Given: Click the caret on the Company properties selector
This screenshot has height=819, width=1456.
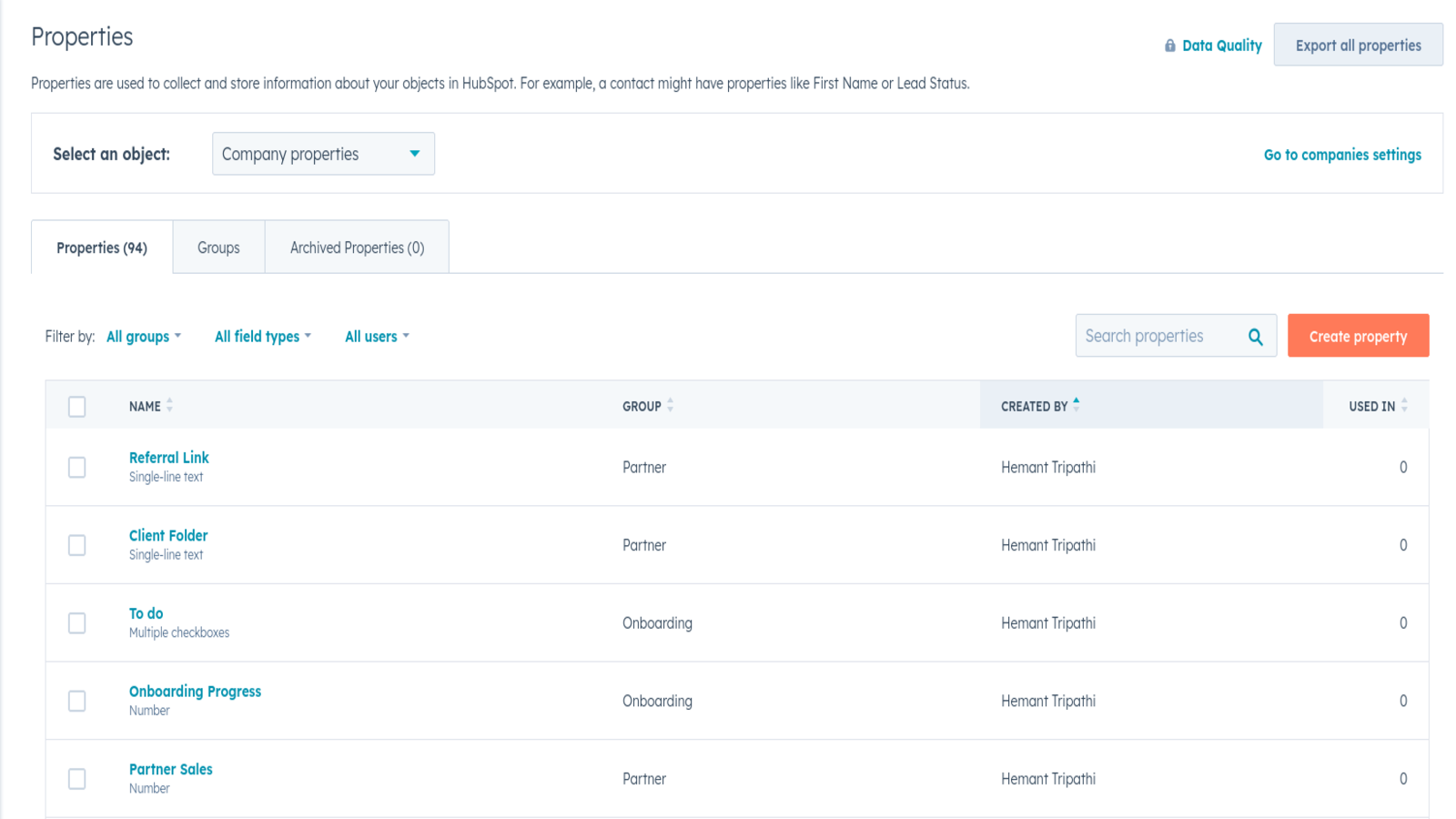Looking at the screenshot, I should (417, 154).
